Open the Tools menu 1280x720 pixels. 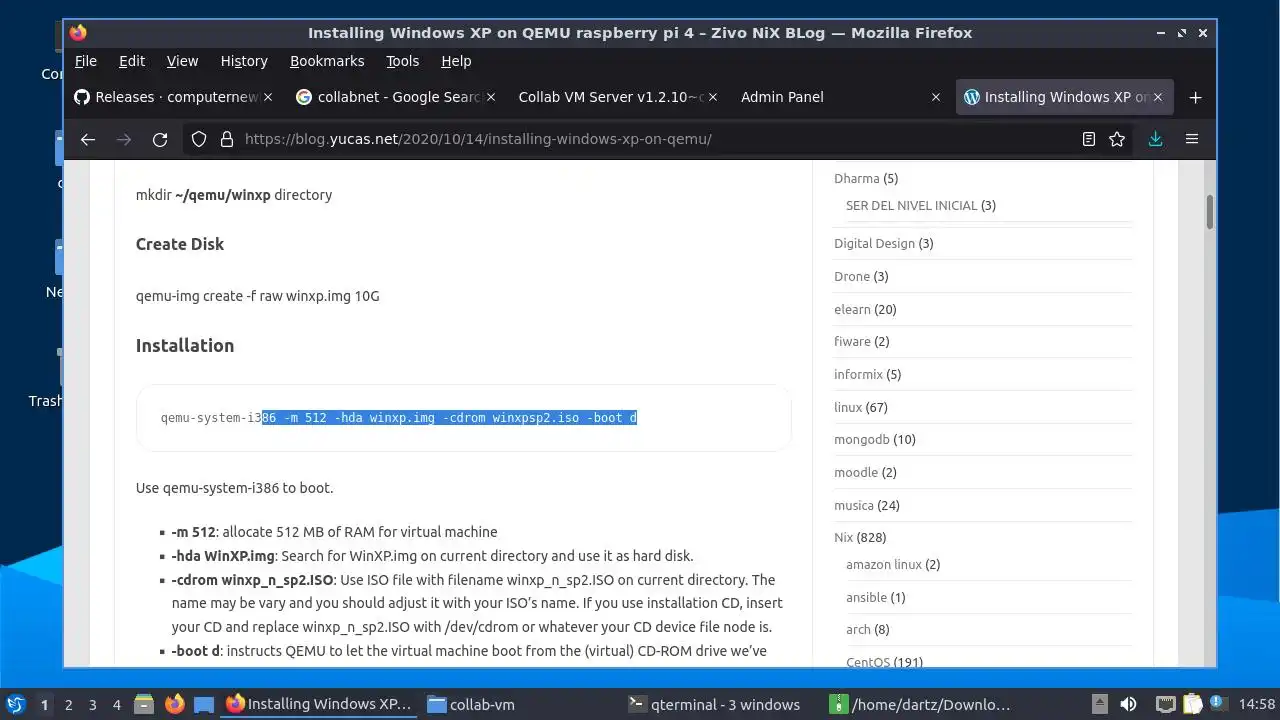pos(403,61)
